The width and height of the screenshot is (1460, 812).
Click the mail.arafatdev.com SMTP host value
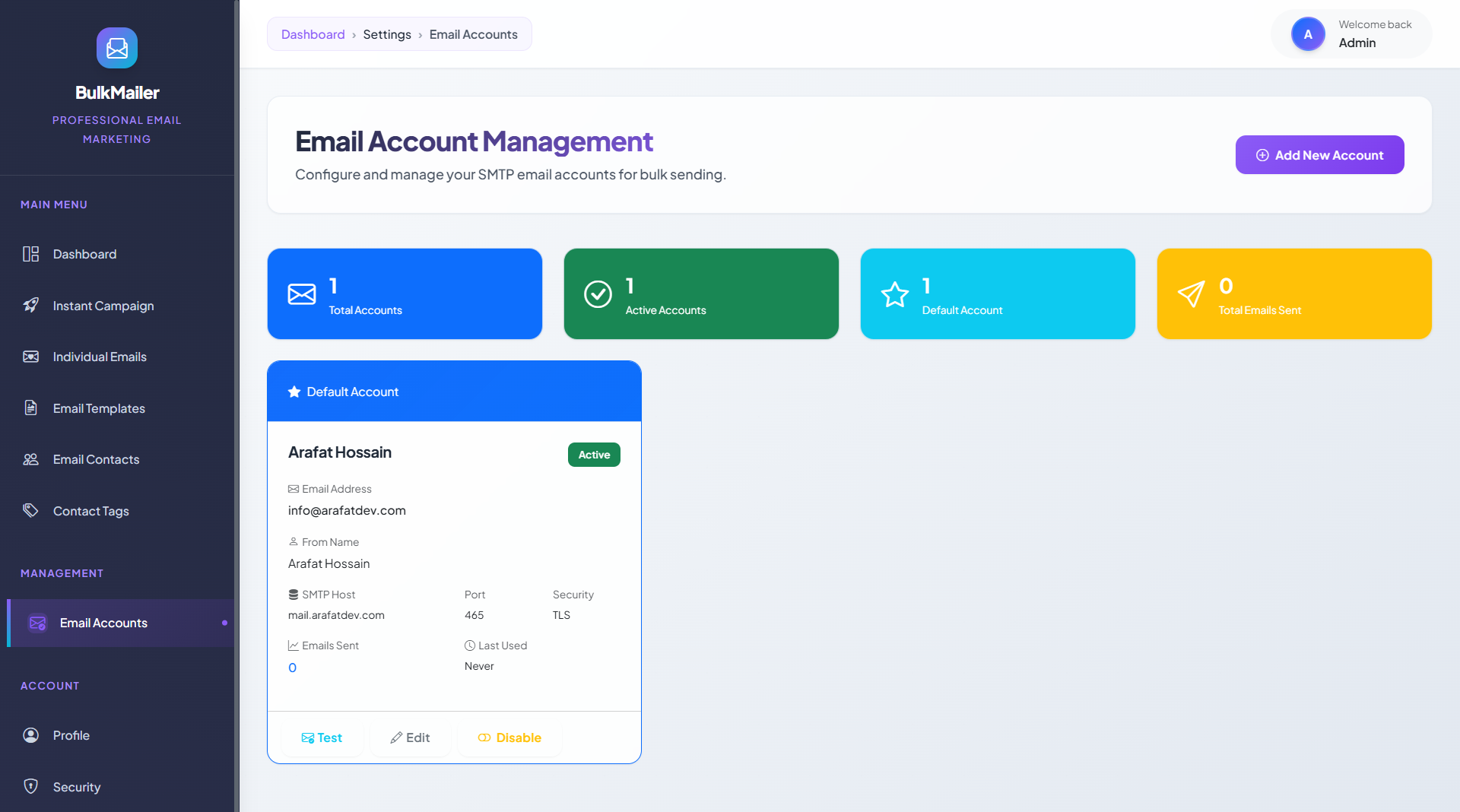(336, 615)
